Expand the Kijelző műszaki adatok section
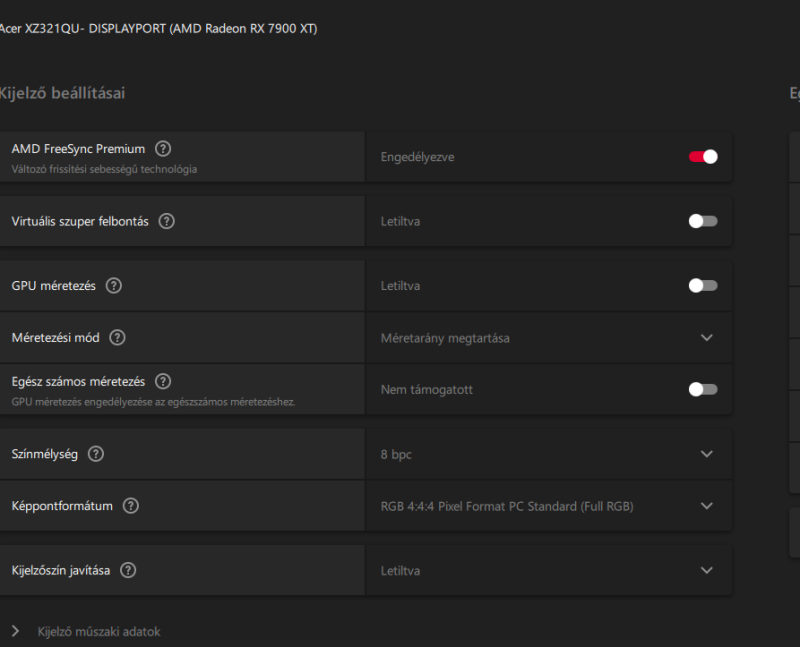The width and height of the screenshot is (800, 647). [x=15, y=631]
